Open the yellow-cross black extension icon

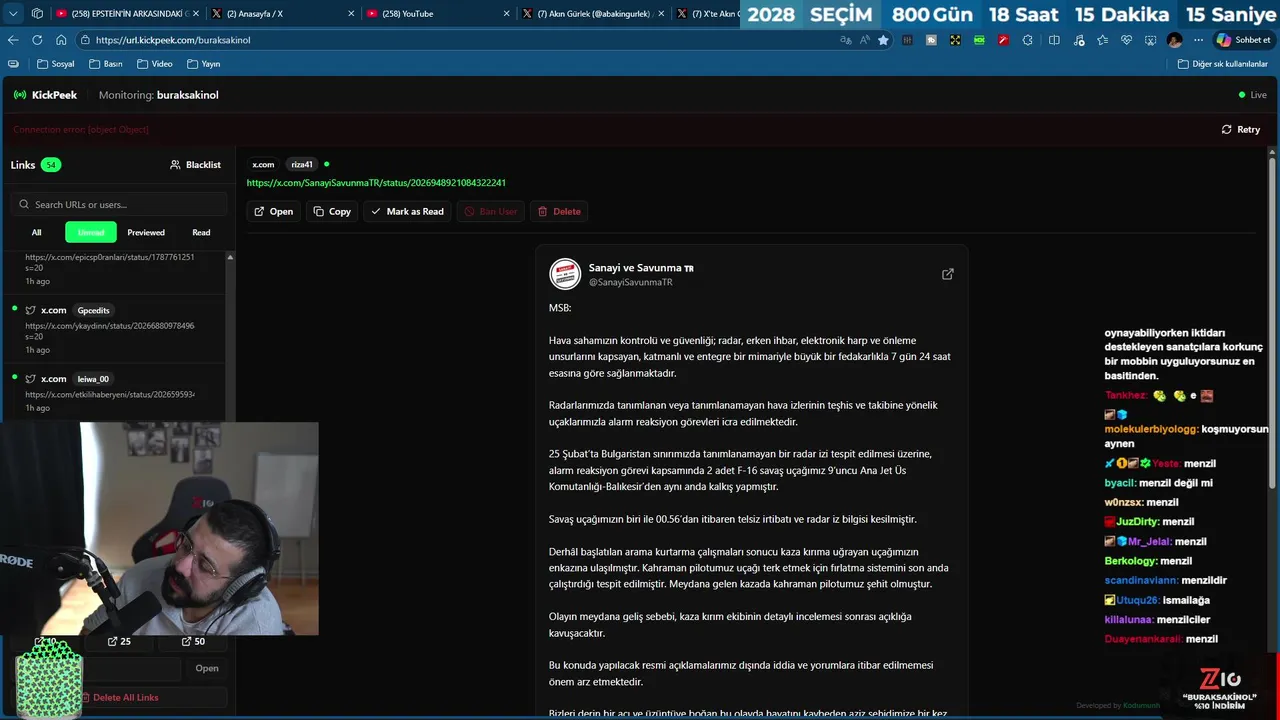click(x=955, y=40)
